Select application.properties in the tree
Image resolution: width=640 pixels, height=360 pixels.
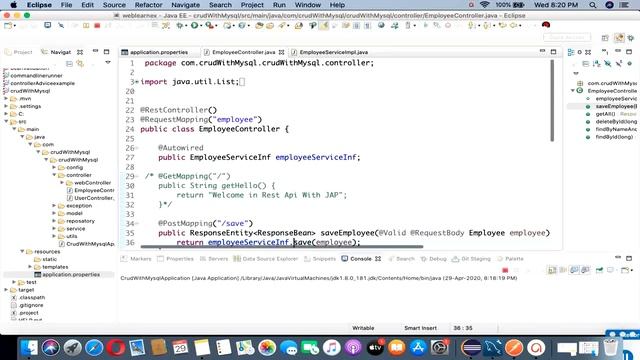(x=71, y=274)
